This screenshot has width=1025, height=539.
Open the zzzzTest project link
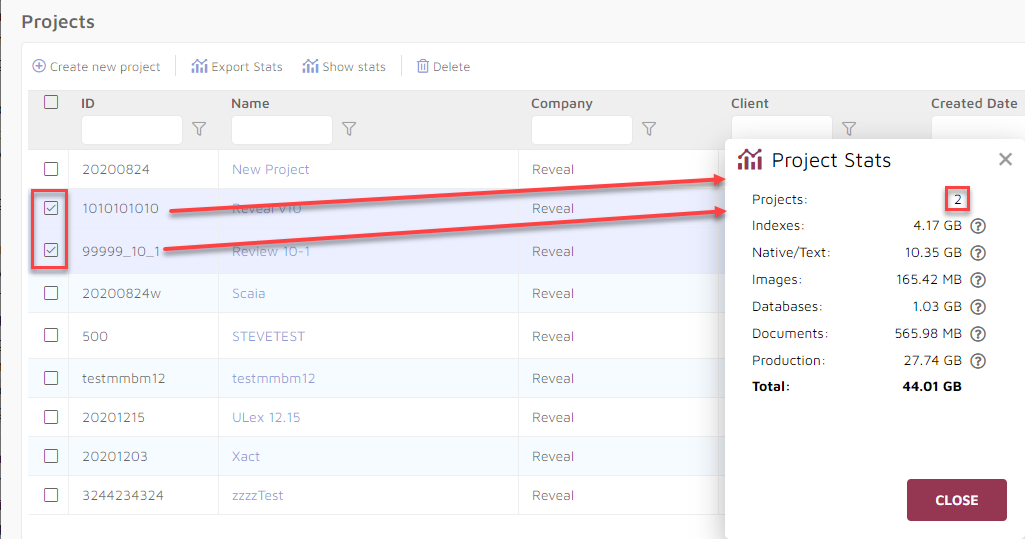click(x=258, y=495)
